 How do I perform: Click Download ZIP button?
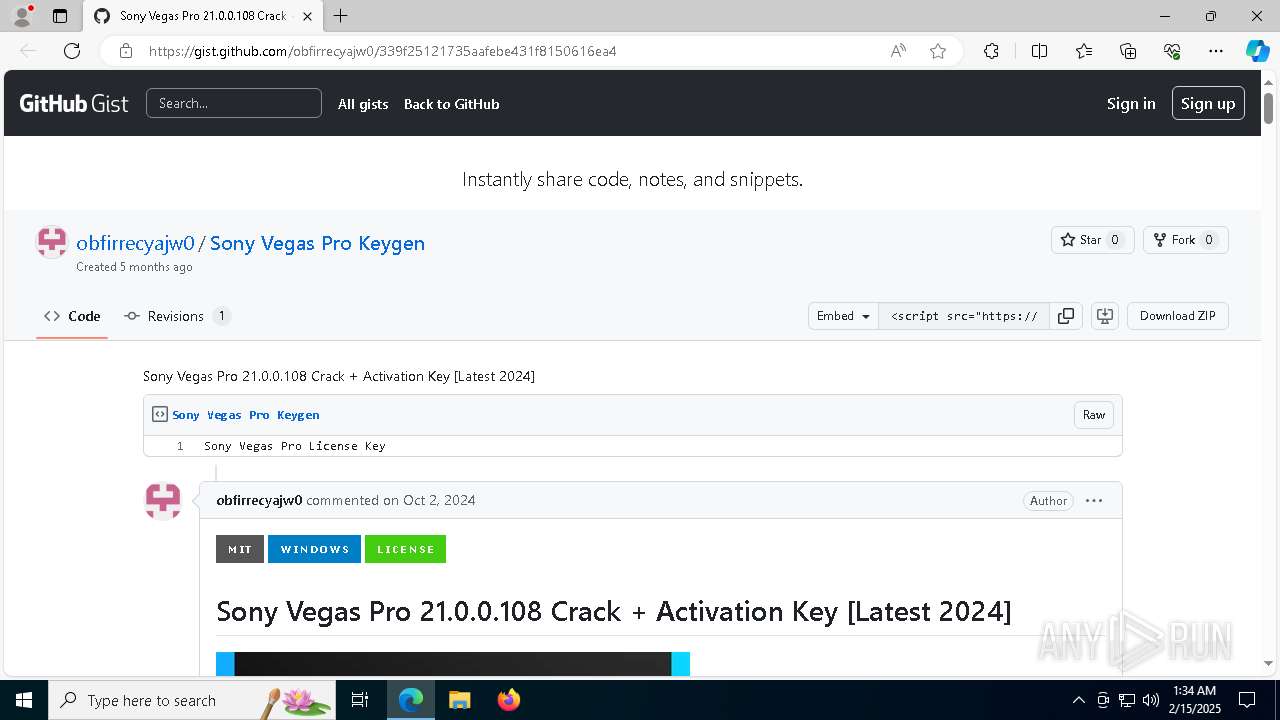[1178, 316]
